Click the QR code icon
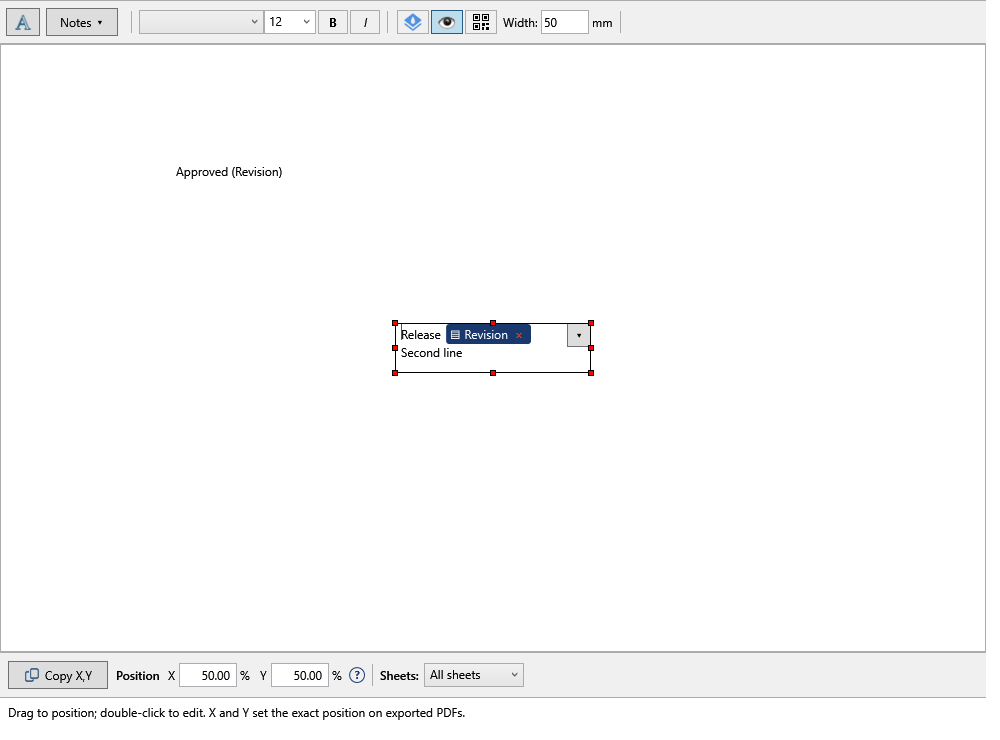 click(x=481, y=22)
